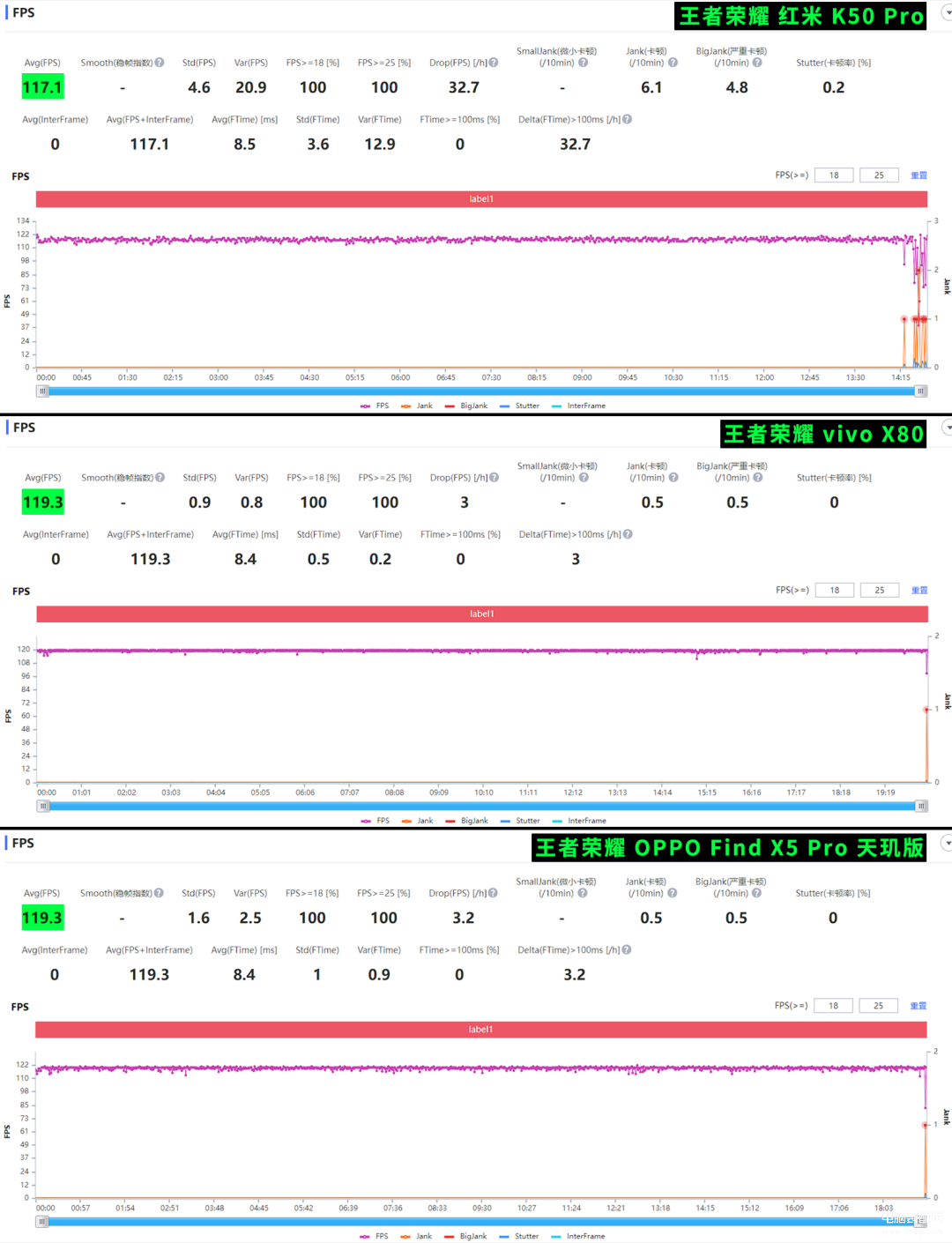The width and height of the screenshot is (952, 1243).
Task: Toggle InterFrame legend series in vivo X80 chart
Action: tap(579, 821)
